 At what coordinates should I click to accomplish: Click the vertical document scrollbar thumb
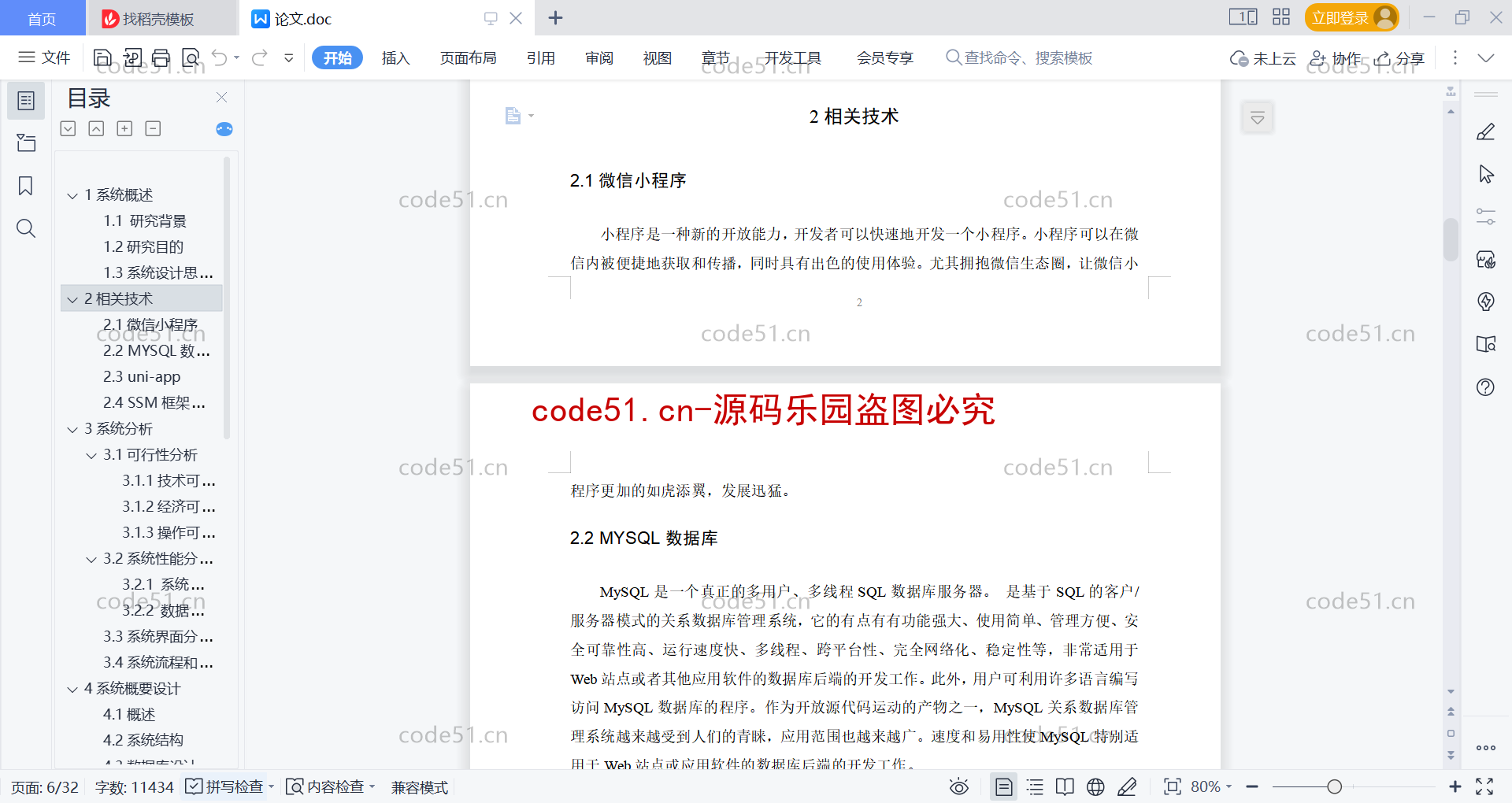[1451, 239]
